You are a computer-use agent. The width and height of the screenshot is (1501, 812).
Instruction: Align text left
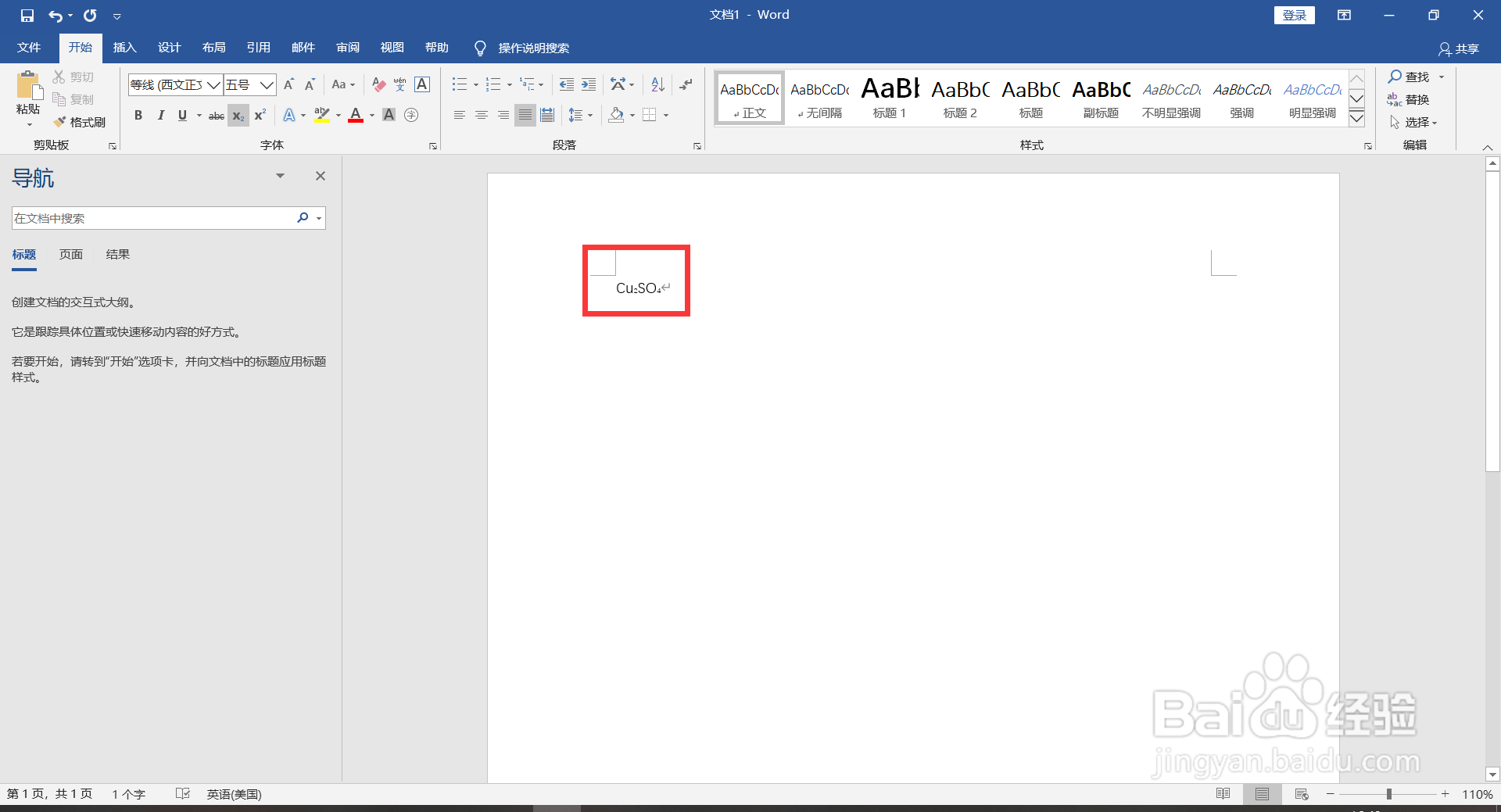[460, 115]
